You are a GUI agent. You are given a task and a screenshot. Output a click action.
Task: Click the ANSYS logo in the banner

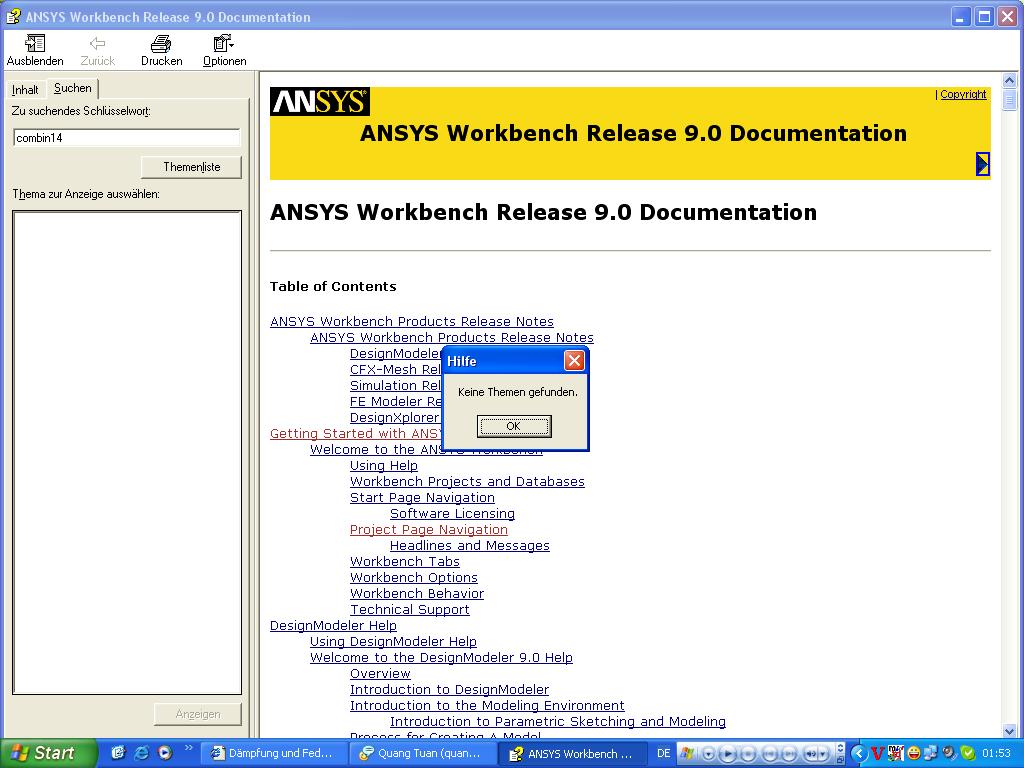(x=320, y=102)
